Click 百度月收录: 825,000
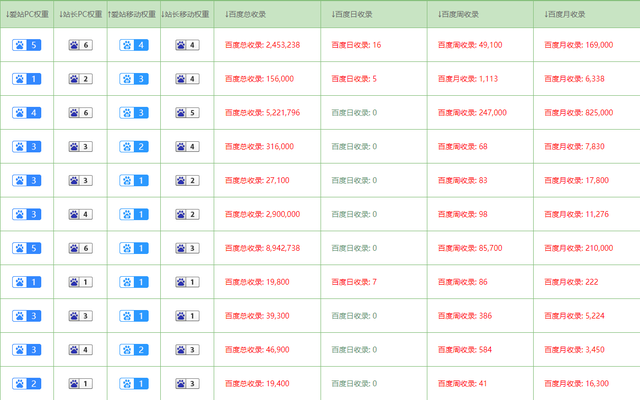This screenshot has width=640, height=400. pyautogui.click(x=579, y=113)
